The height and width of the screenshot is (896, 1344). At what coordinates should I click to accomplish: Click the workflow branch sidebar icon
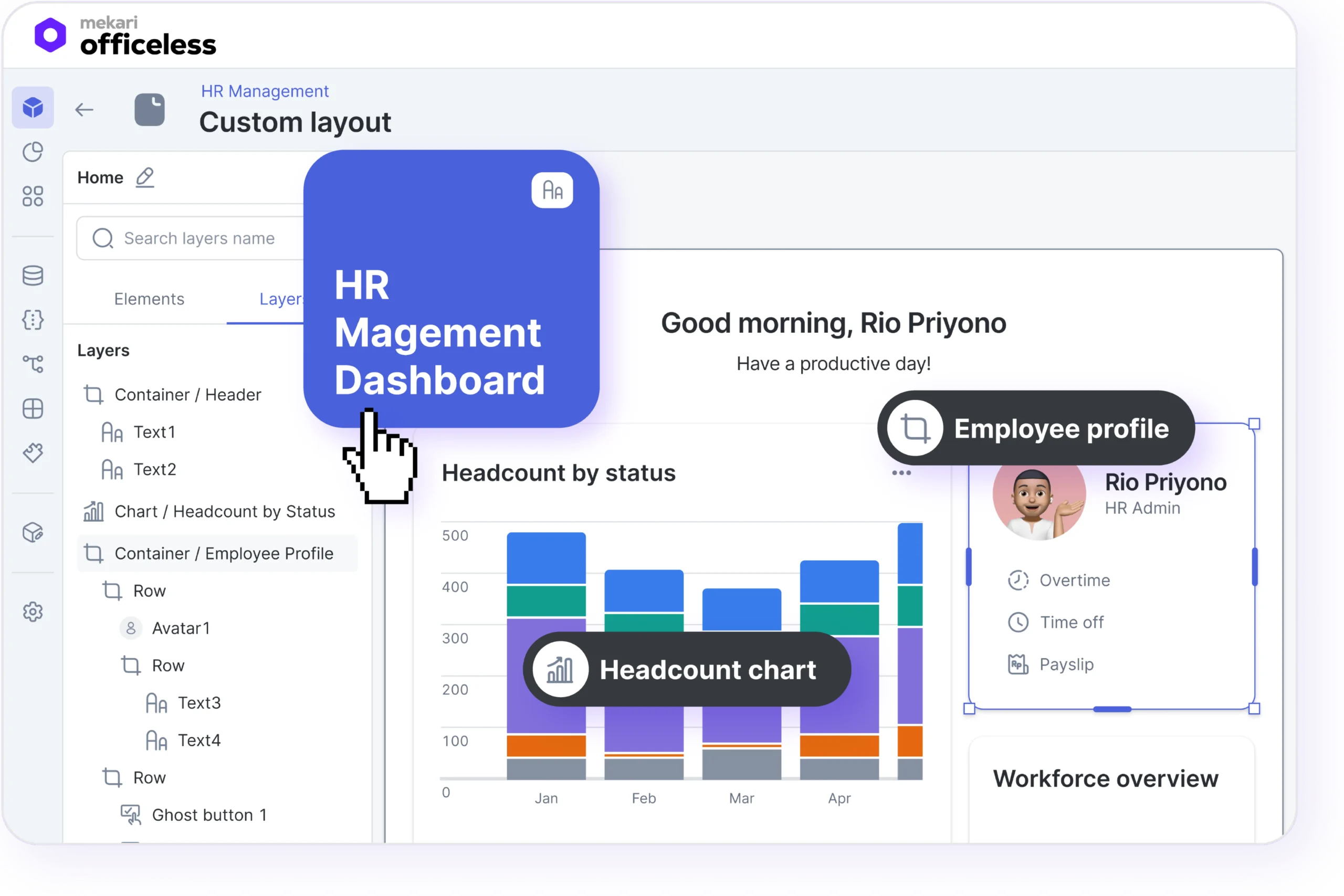click(33, 363)
